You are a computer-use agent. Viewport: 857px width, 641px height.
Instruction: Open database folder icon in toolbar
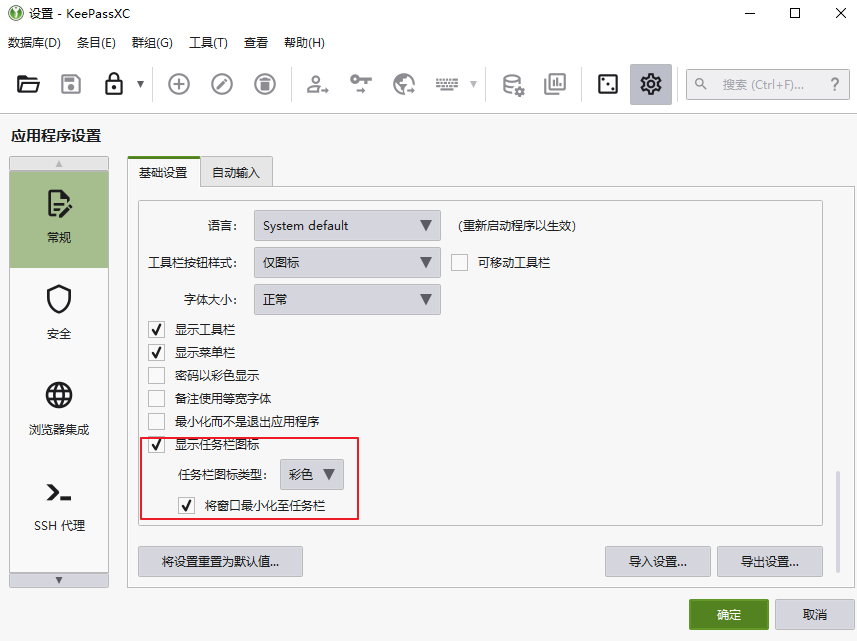pos(28,85)
